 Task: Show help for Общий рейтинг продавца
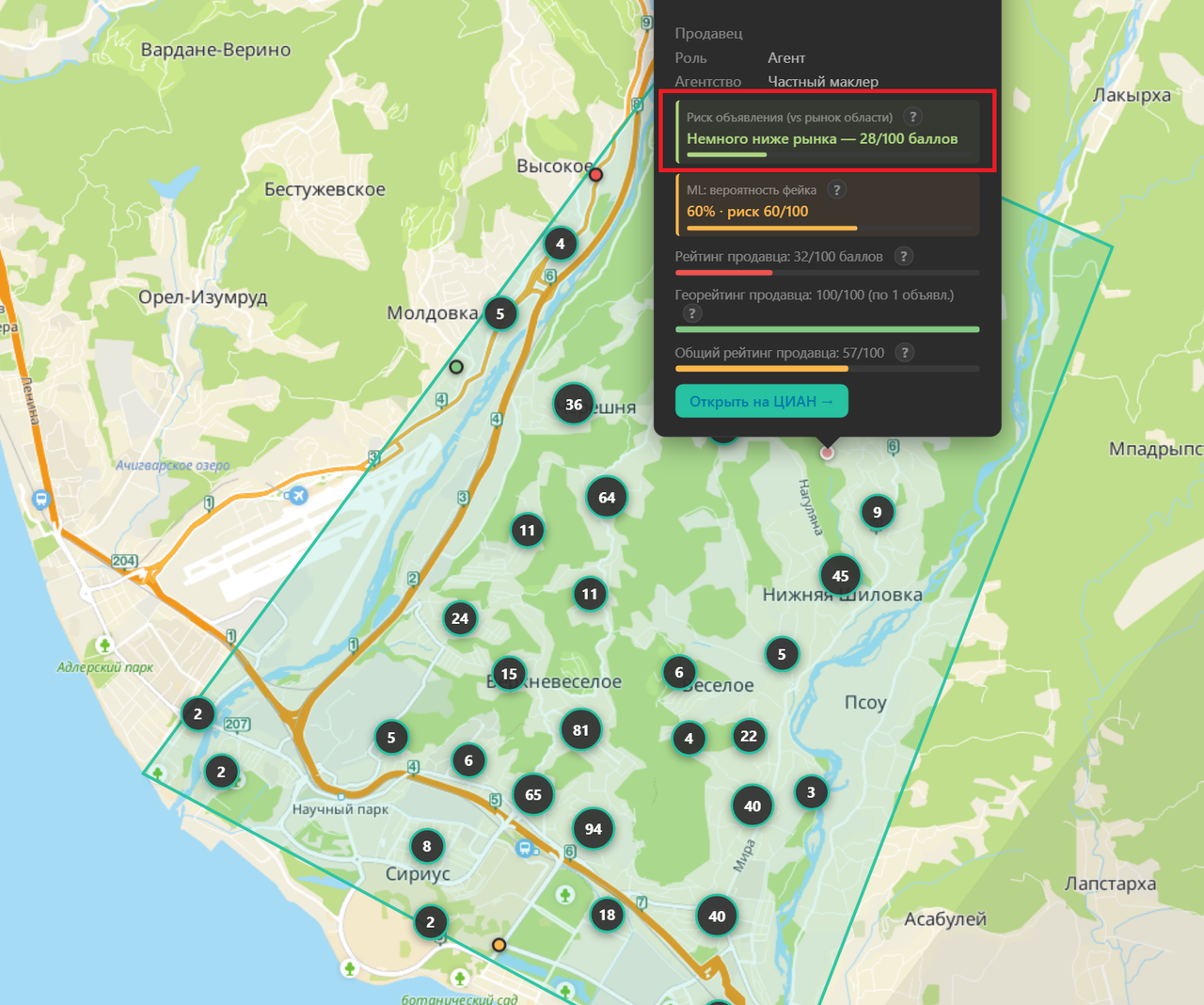[x=904, y=353]
